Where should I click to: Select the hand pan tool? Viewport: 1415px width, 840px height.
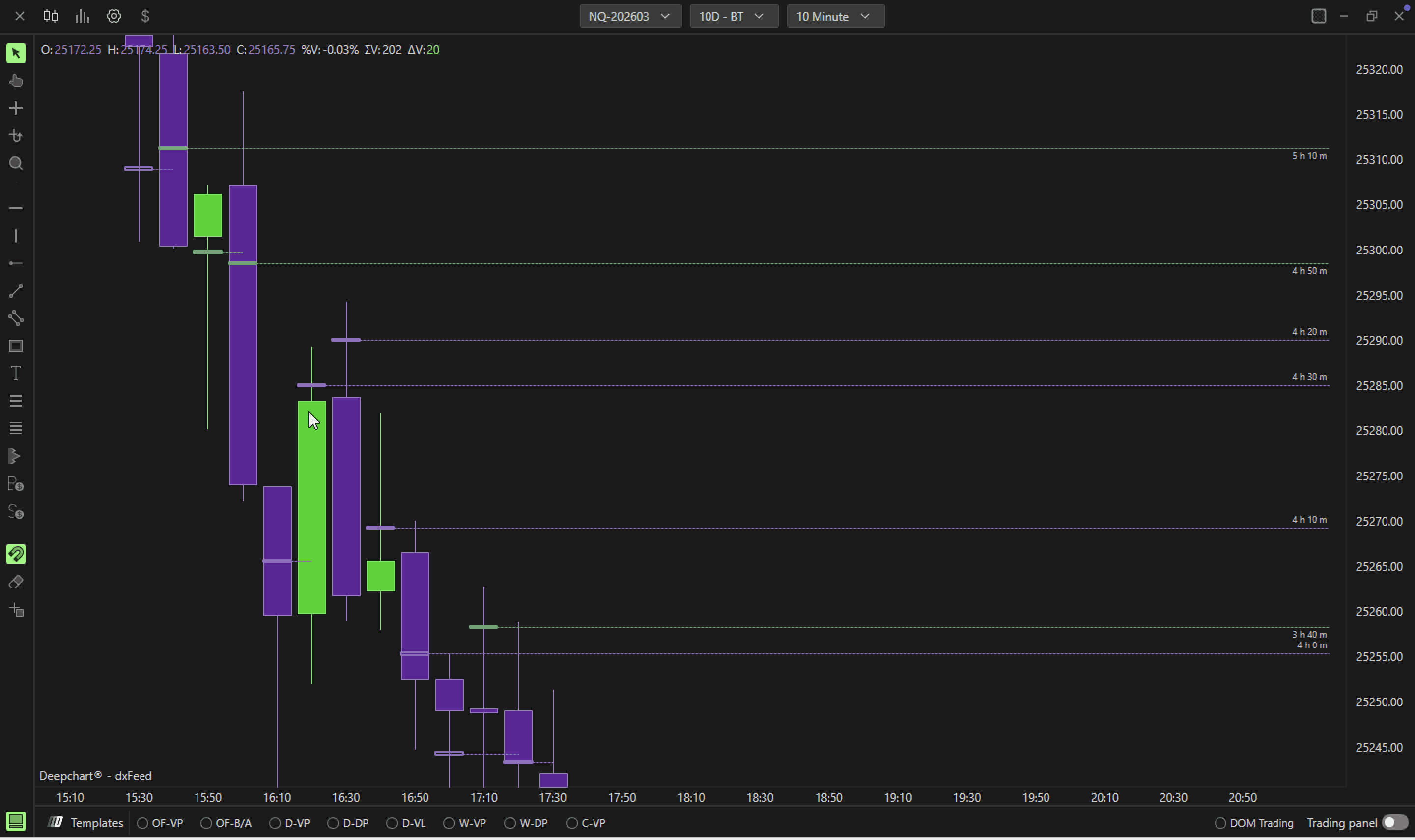point(16,81)
